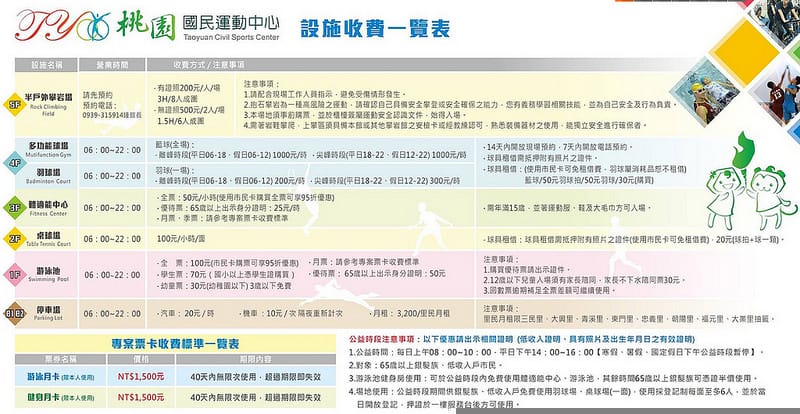Click the 價格 column header
The height and width of the screenshot is (414, 800).
click(141, 359)
